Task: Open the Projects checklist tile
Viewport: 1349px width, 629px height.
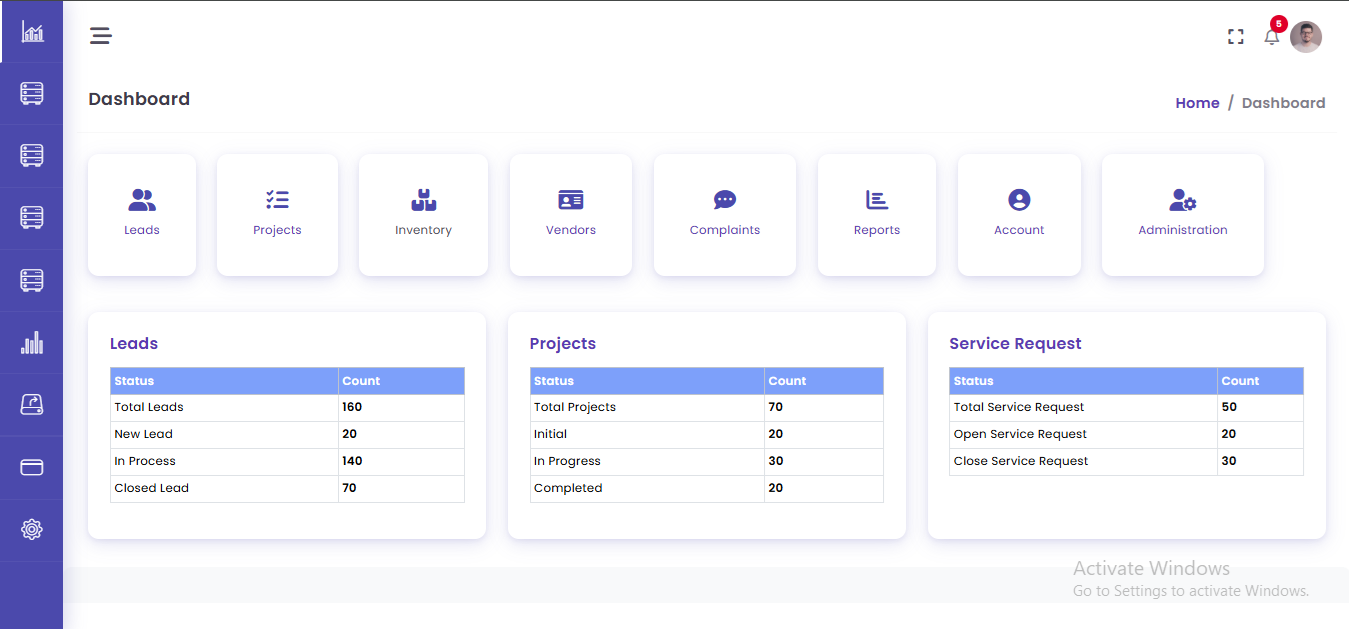Action: click(277, 213)
